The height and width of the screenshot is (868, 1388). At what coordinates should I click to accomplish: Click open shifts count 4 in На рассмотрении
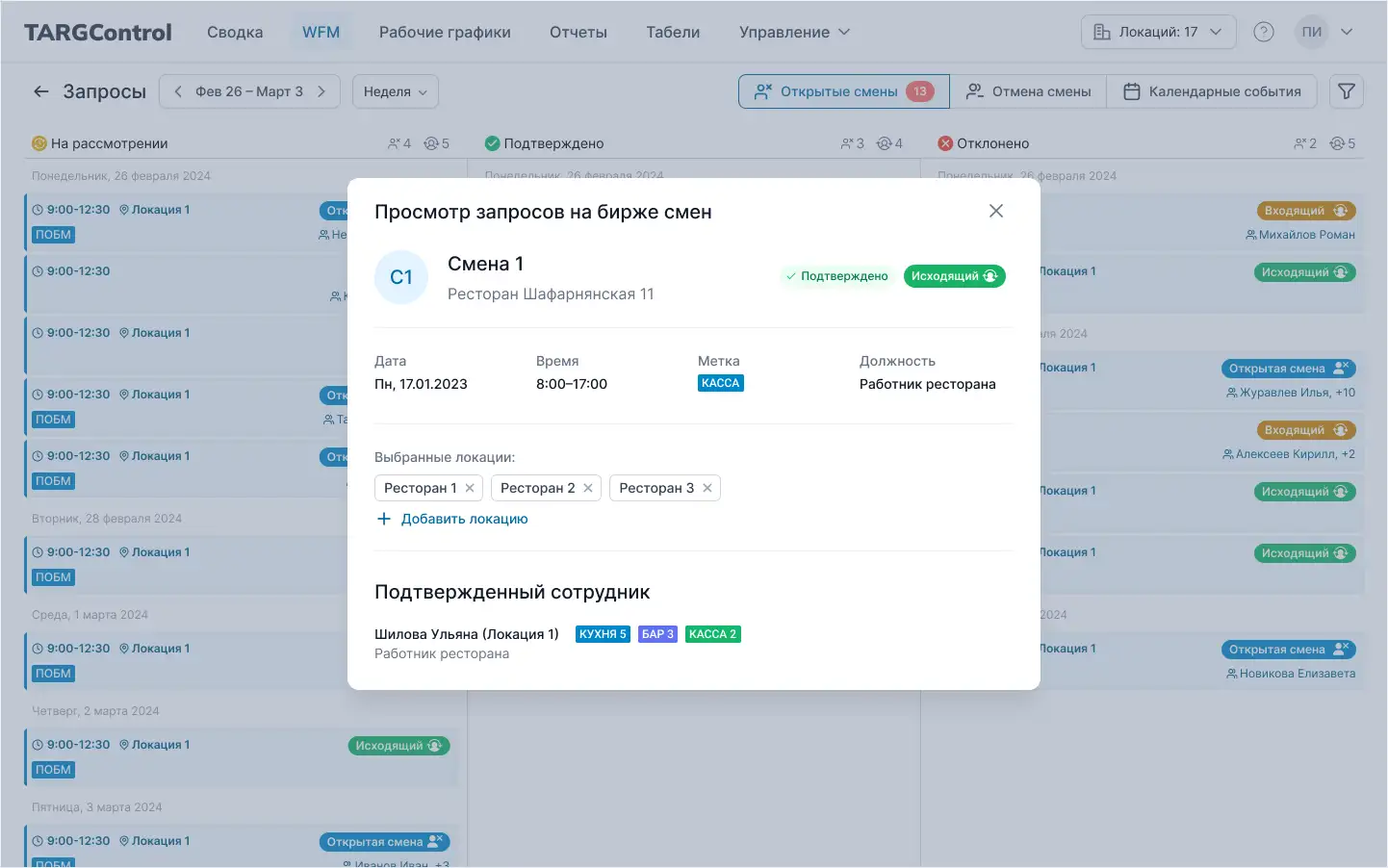pos(399,143)
